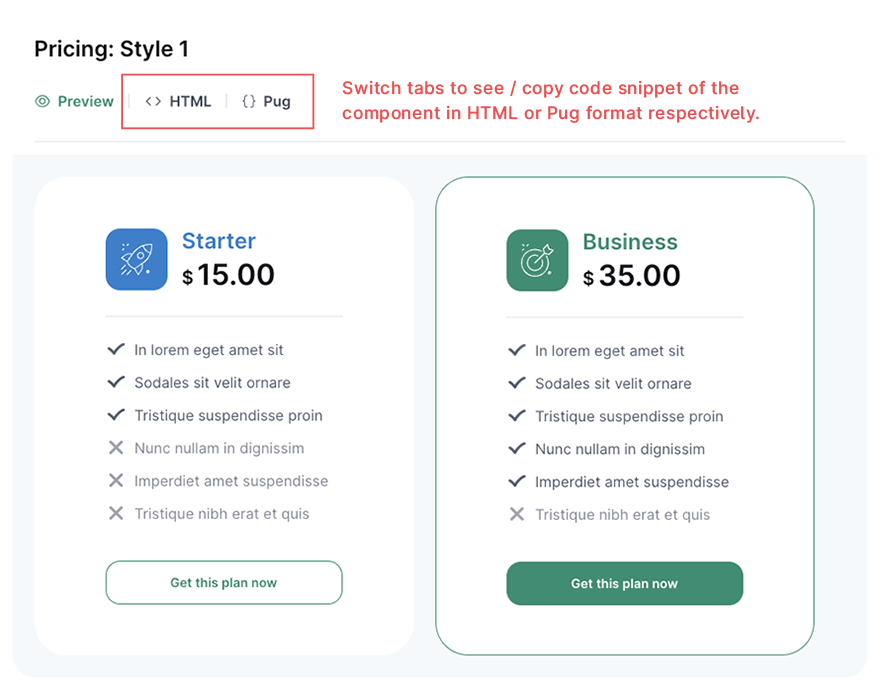Click the X mark beside Business's "Tristique nibh erat et quis"
This screenshot has width=880, height=690.
[517, 514]
